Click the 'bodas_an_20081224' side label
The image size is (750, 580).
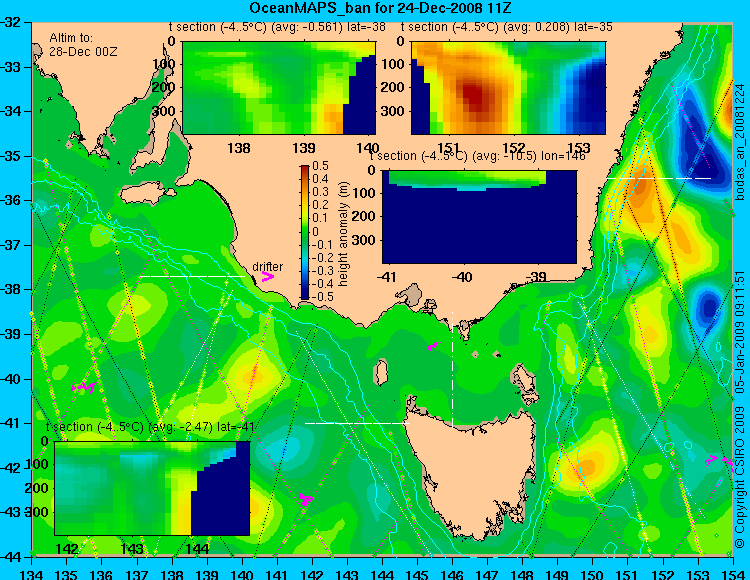[x=739, y=142]
